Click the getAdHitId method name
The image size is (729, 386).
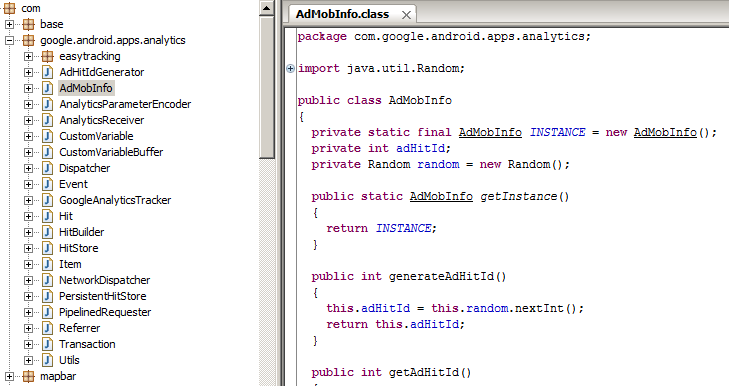coord(424,373)
